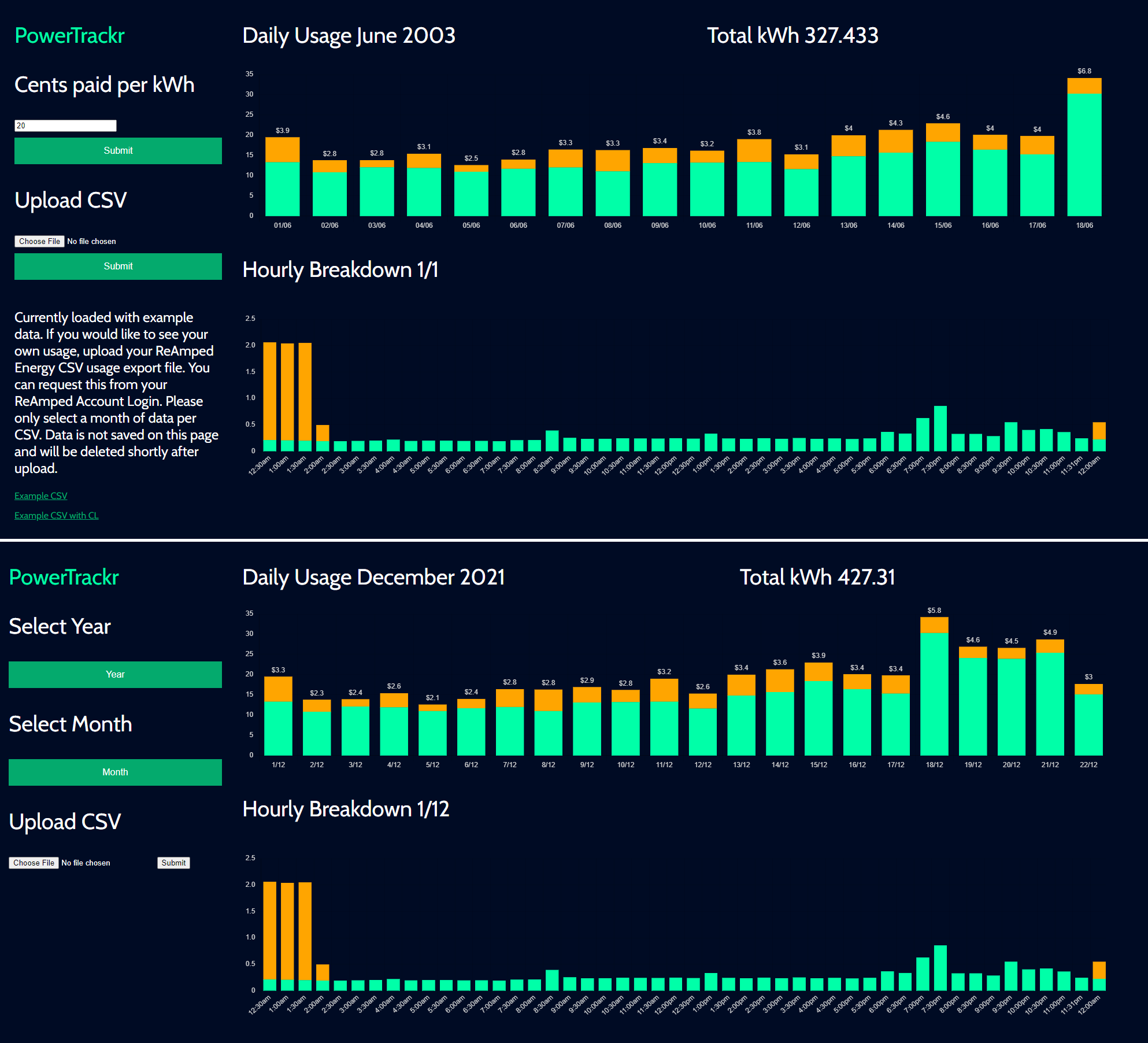This screenshot has height=1043, width=1148.
Task: Open the Example CSV with CL link
Action: point(56,516)
